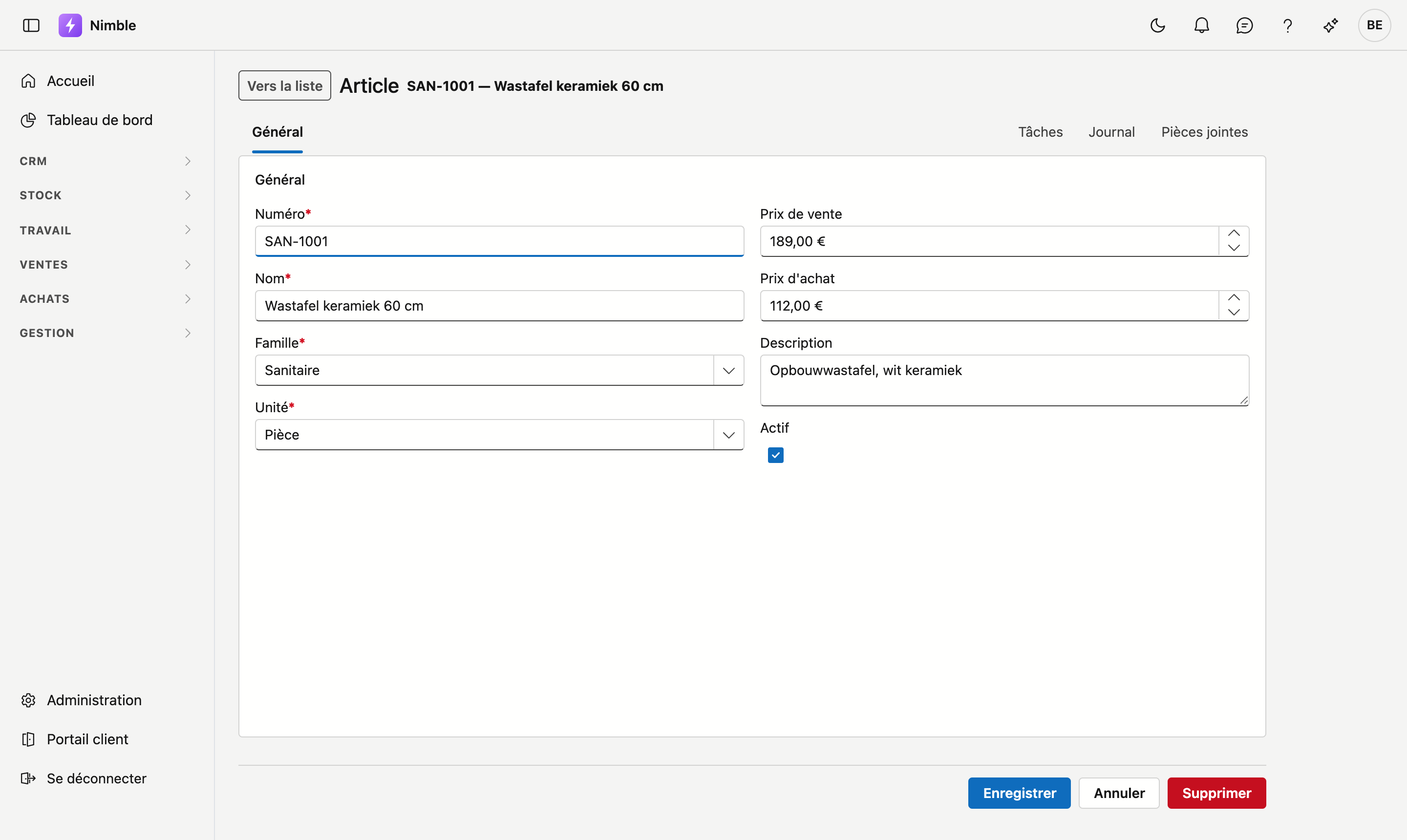Increase Prix de vente with up arrow
Viewport: 1407px width, 840px height.
(1234, 234)
